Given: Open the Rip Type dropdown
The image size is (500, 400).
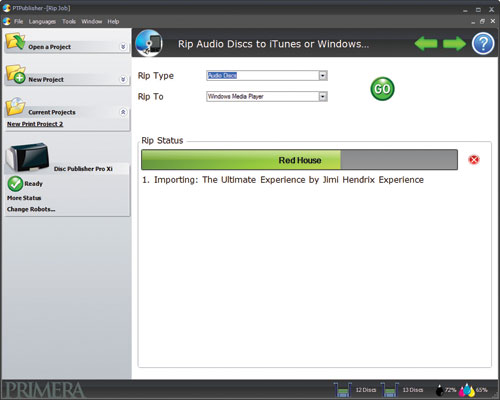Looking at the screenshot, I should [323, 76].
